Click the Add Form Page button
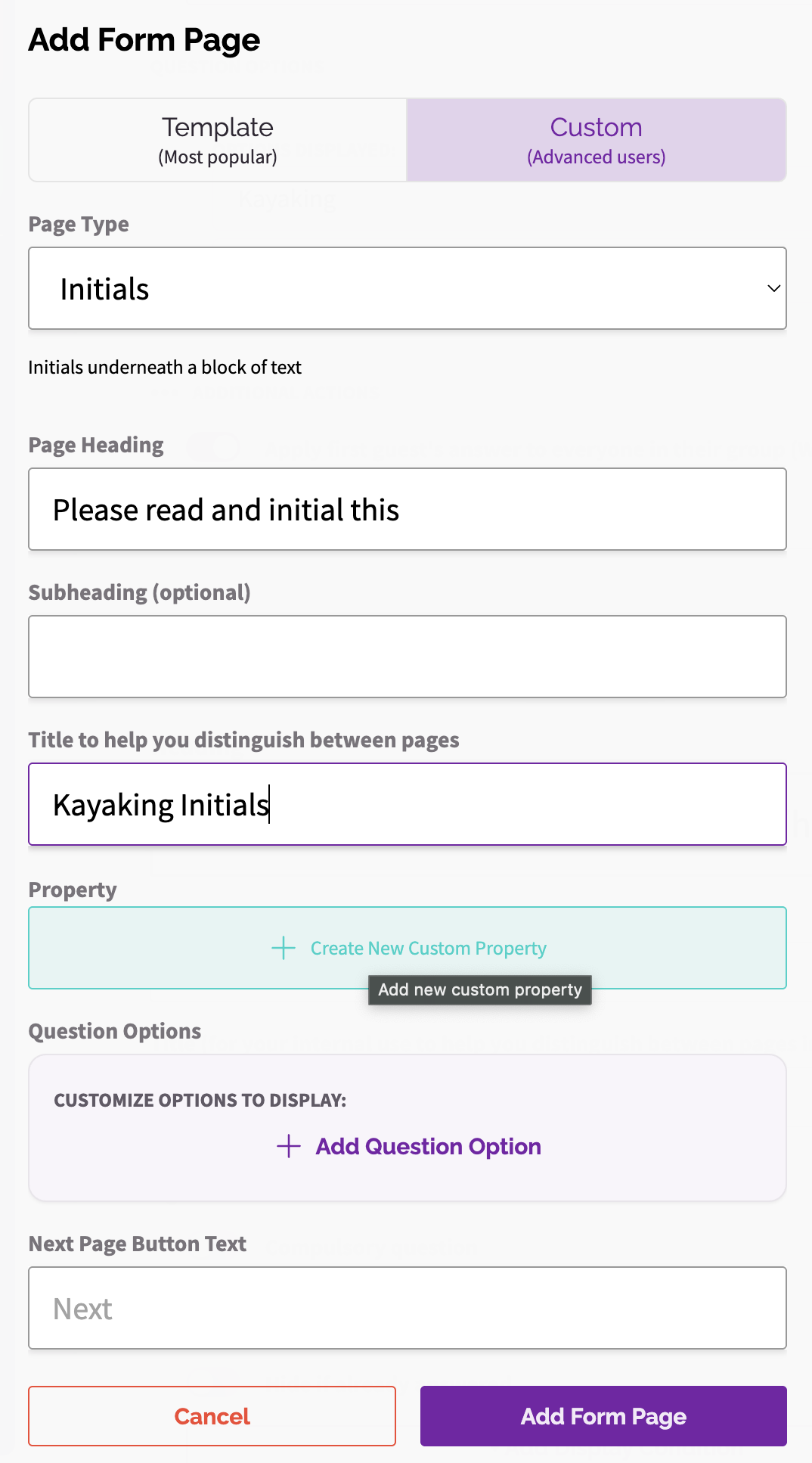The height and width of the screenshot is (1463, 812). tap(603, 1415)
